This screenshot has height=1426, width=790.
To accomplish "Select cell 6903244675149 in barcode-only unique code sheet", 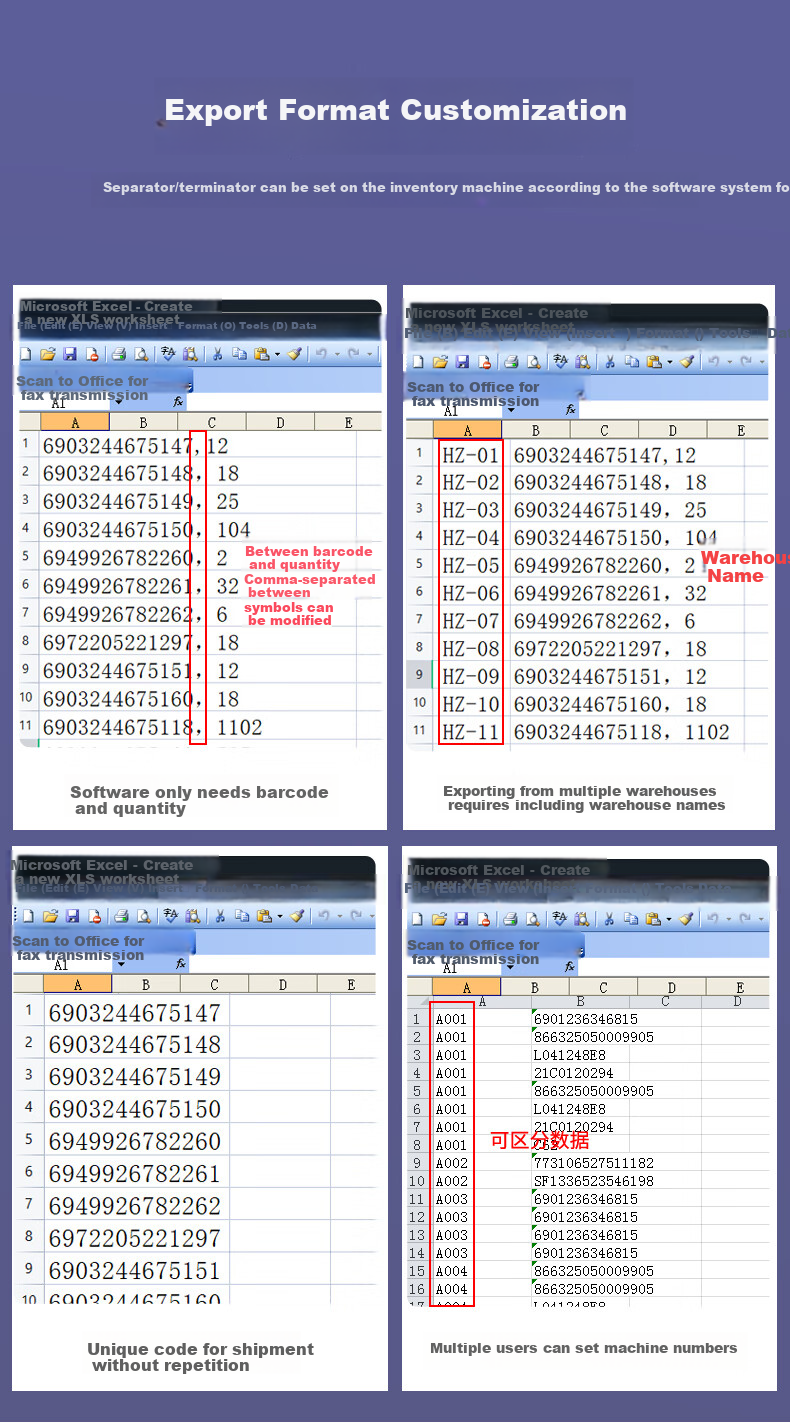I will tap(135, 1077).
